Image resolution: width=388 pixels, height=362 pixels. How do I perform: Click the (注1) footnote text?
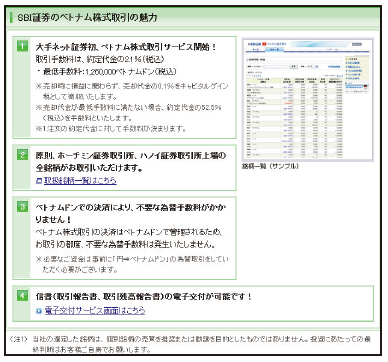191,344
